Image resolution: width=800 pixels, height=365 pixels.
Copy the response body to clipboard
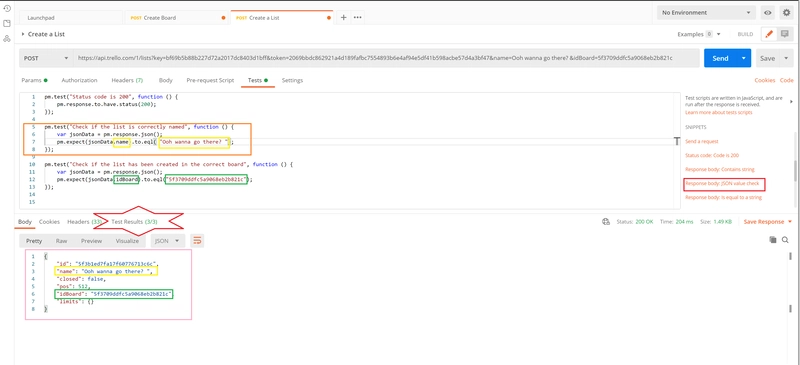click(772, 239)
